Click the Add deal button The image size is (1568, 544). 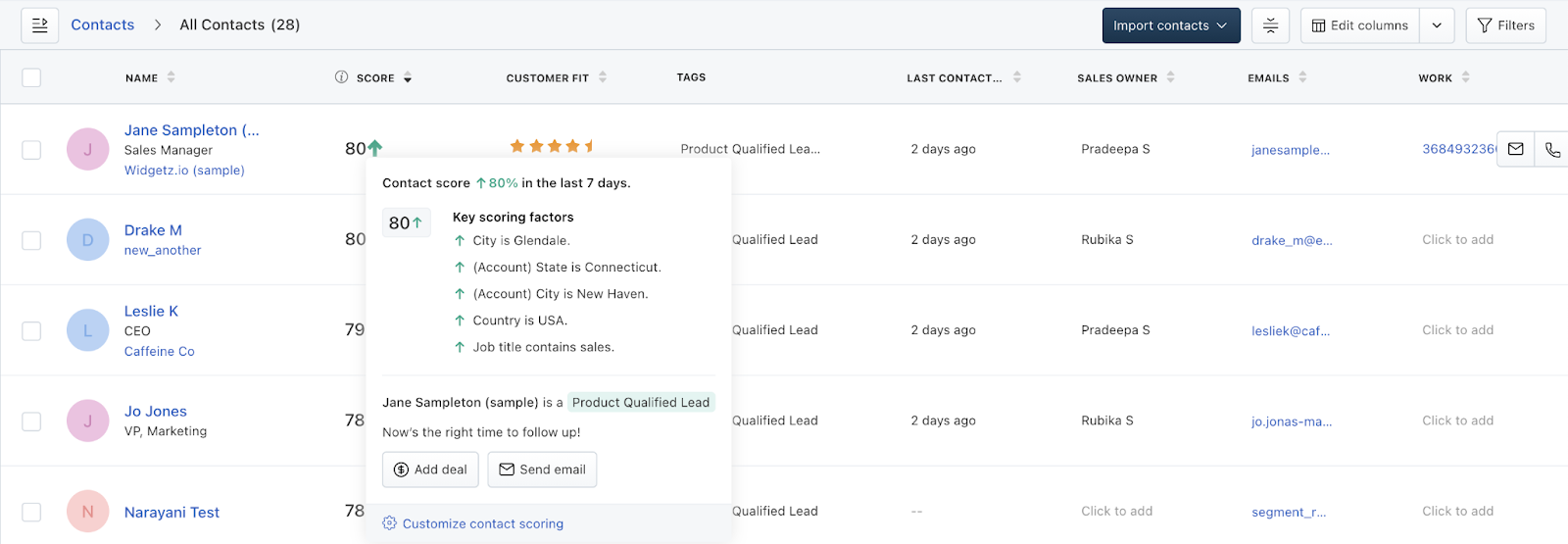click(x=430, y=470)
